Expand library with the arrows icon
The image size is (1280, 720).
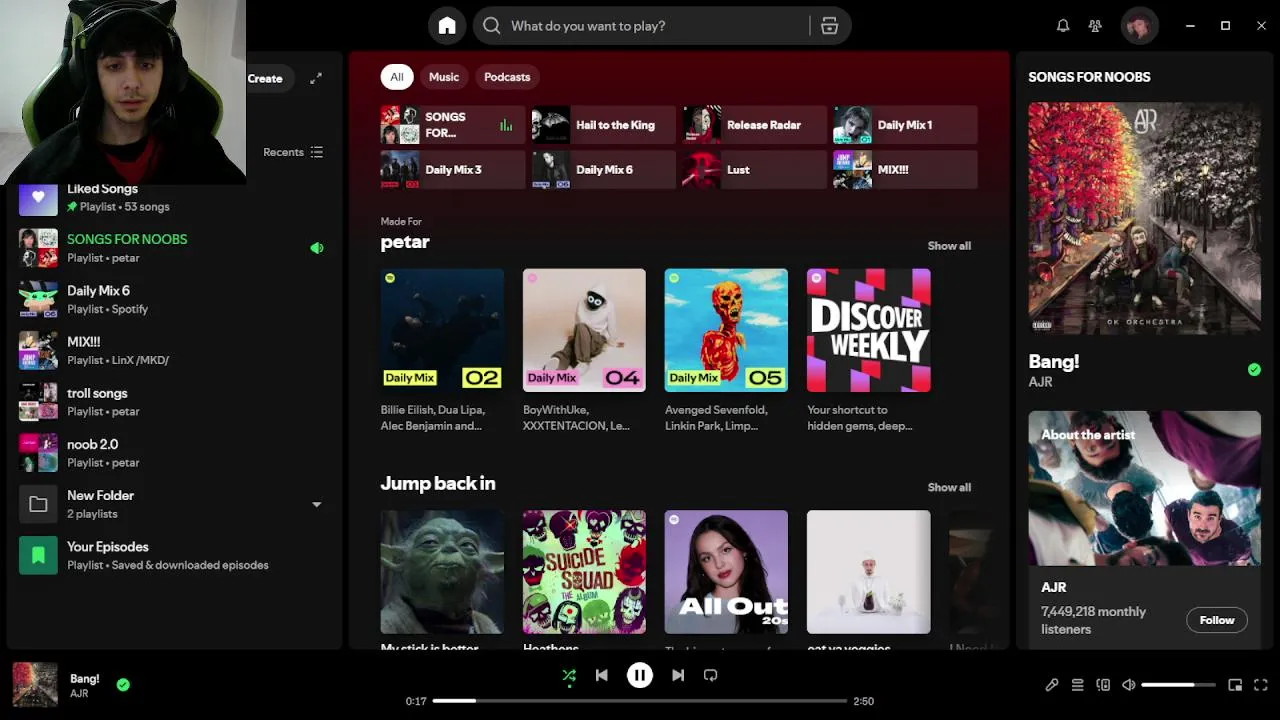[x=316, y=78]
